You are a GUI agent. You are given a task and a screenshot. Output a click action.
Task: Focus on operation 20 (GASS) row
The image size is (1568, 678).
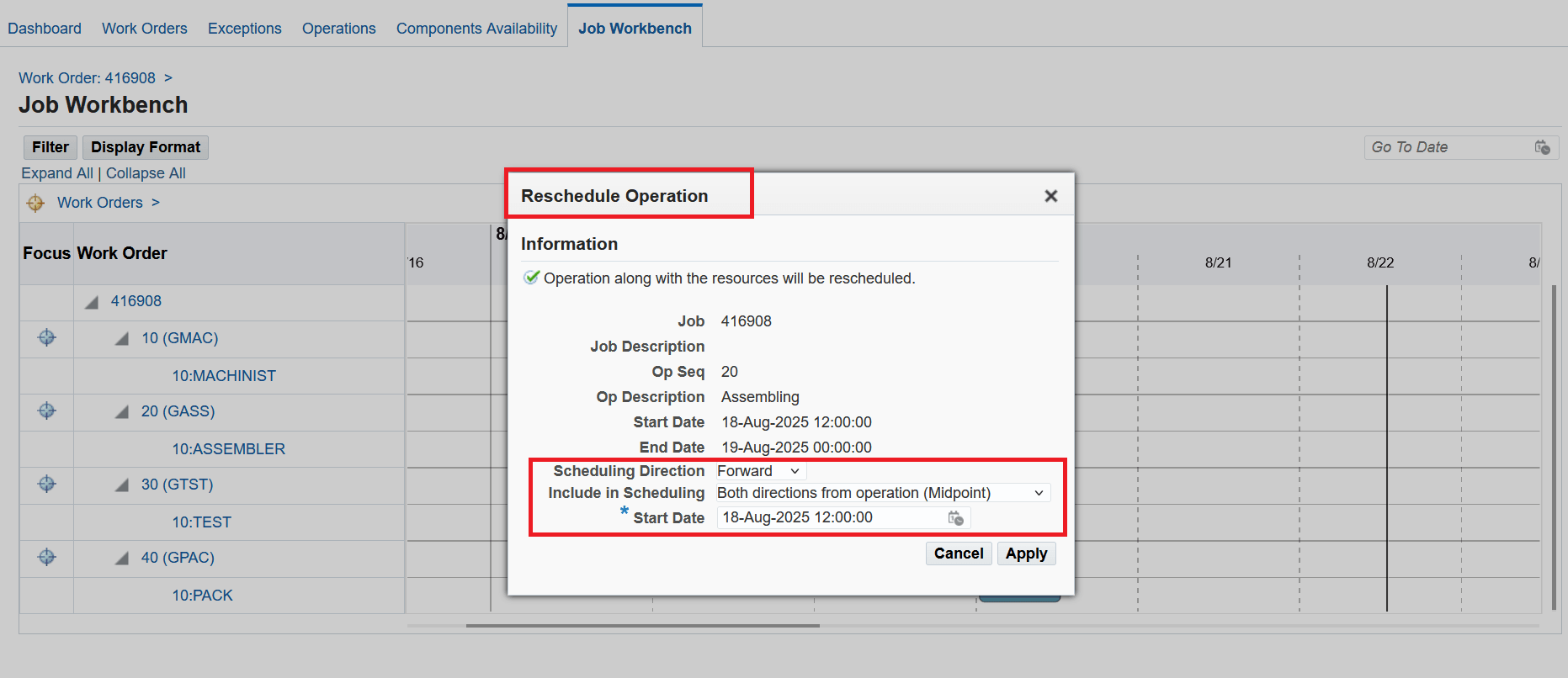tap(47, 411)
